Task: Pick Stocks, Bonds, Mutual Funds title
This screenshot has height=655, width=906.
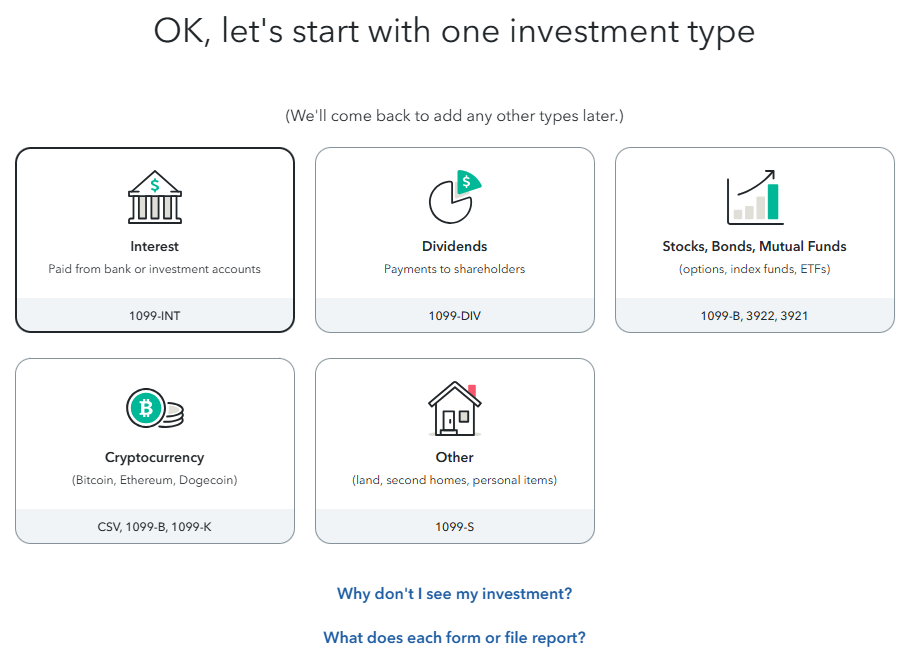Action: pyautogui.click(x=755, y=247)
